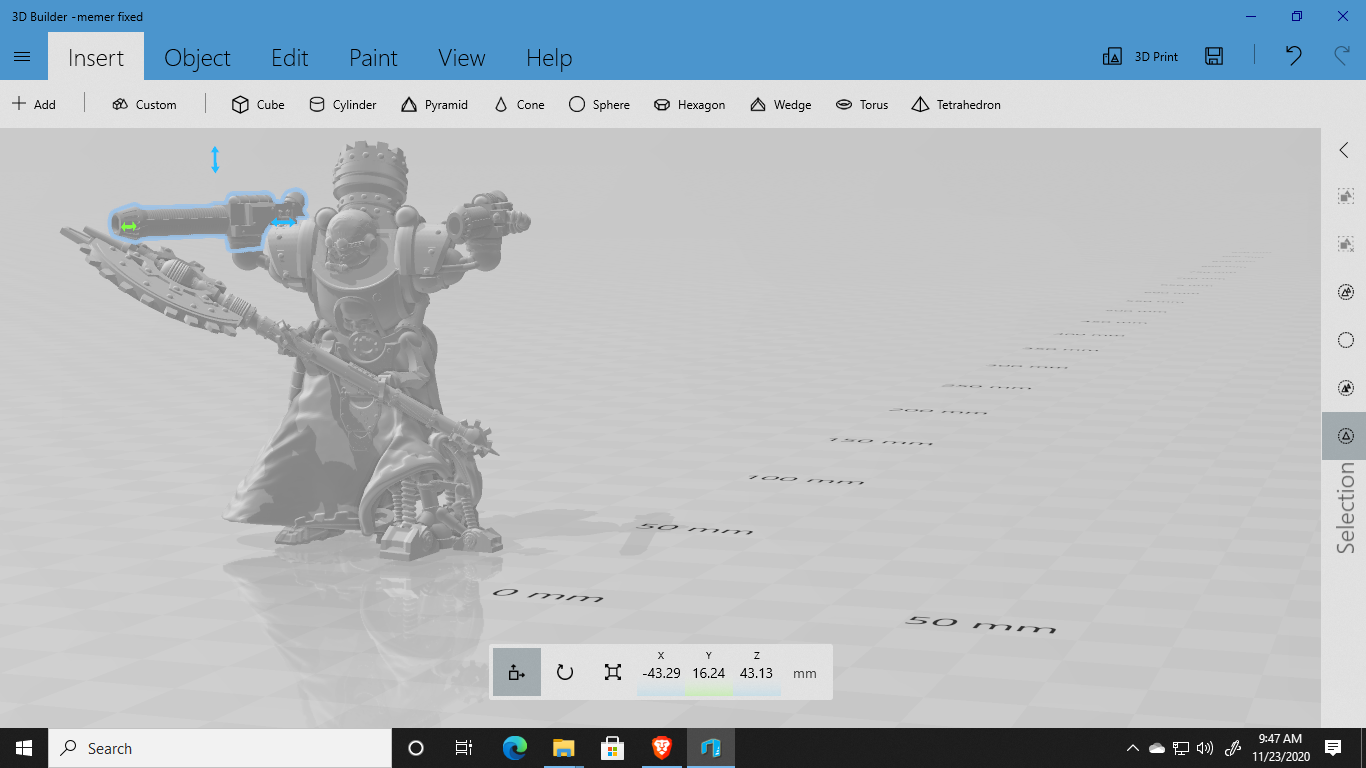
Task: Click the 3D Builder taskbar icon
Action: click(711, 748)
